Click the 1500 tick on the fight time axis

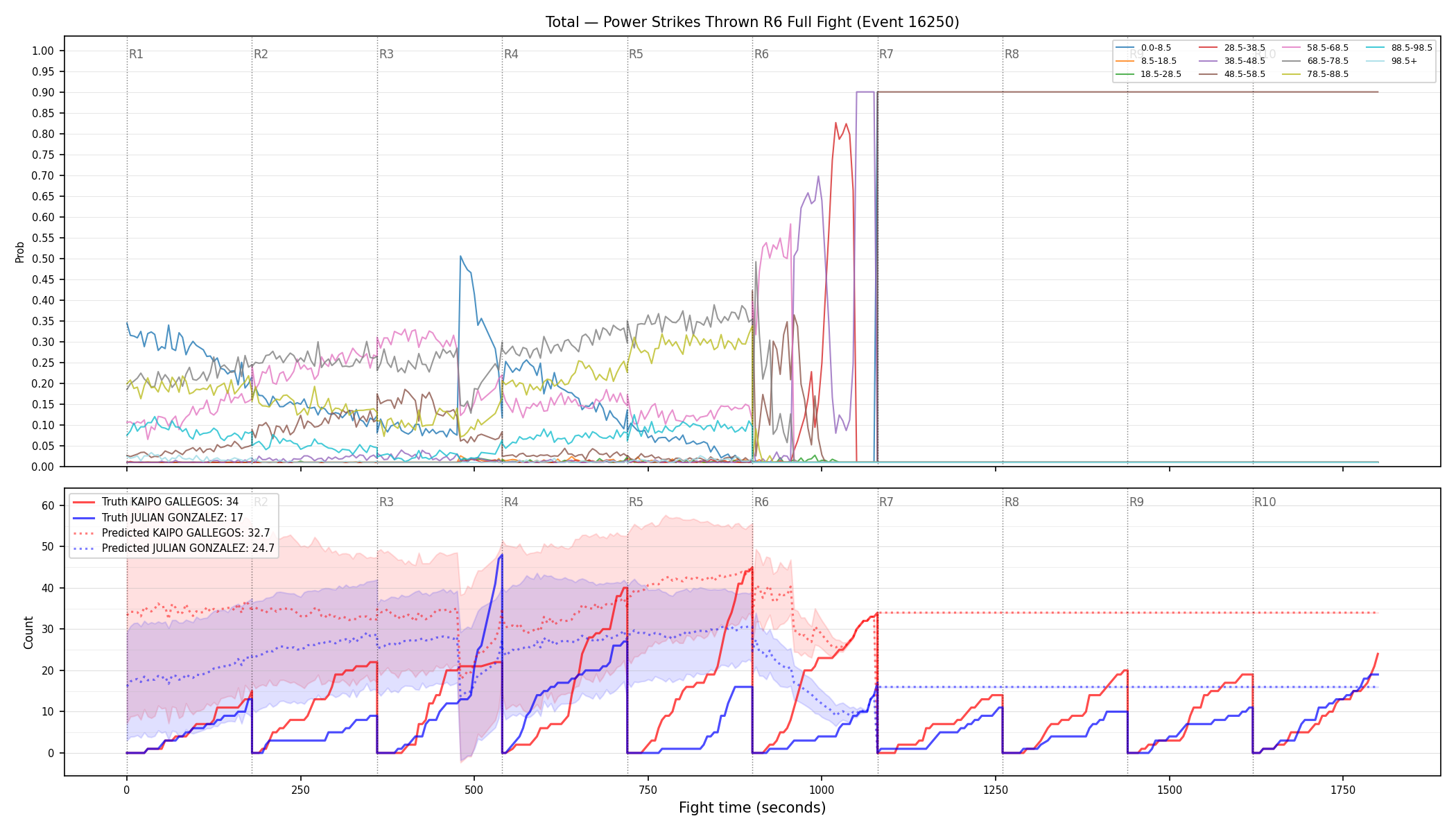pos(1170,790)
